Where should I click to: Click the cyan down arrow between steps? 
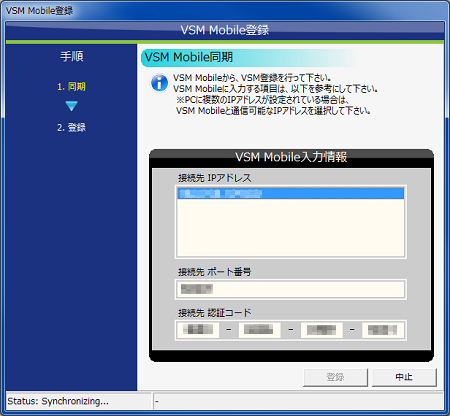point(71,106)
